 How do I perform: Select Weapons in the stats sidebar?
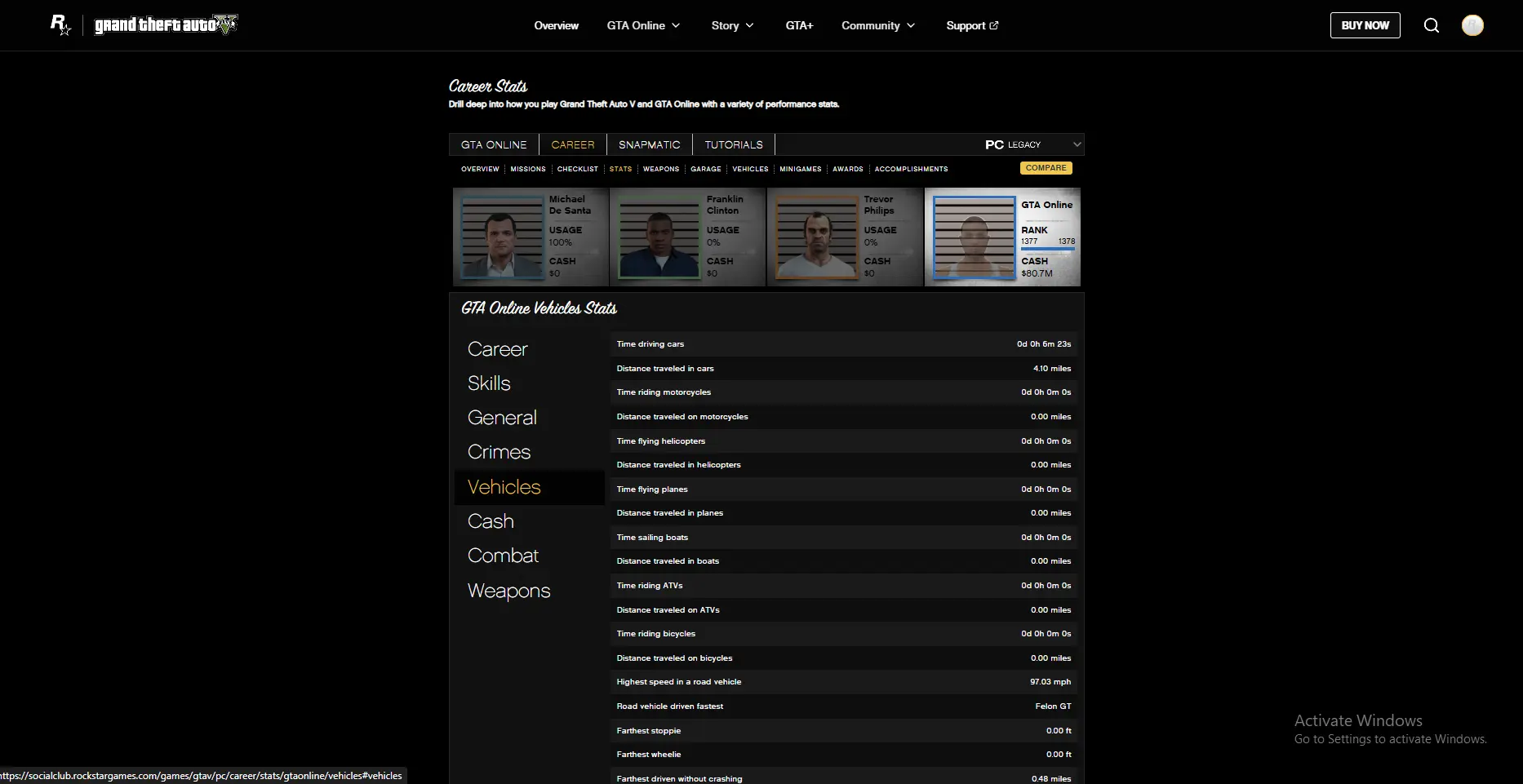(x=508, y=591)
